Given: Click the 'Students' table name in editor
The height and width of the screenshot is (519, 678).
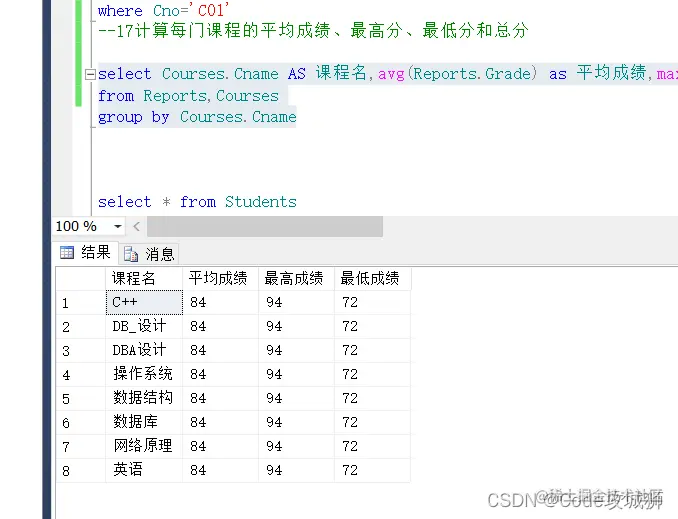Looking at the screenshot, I should pyautogui.click(x=261, y=202).
